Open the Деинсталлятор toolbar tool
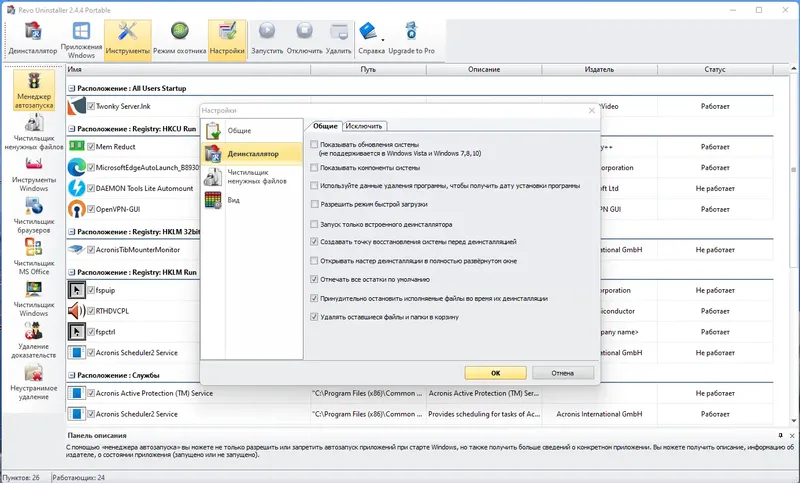 click(x=33, y=40)
